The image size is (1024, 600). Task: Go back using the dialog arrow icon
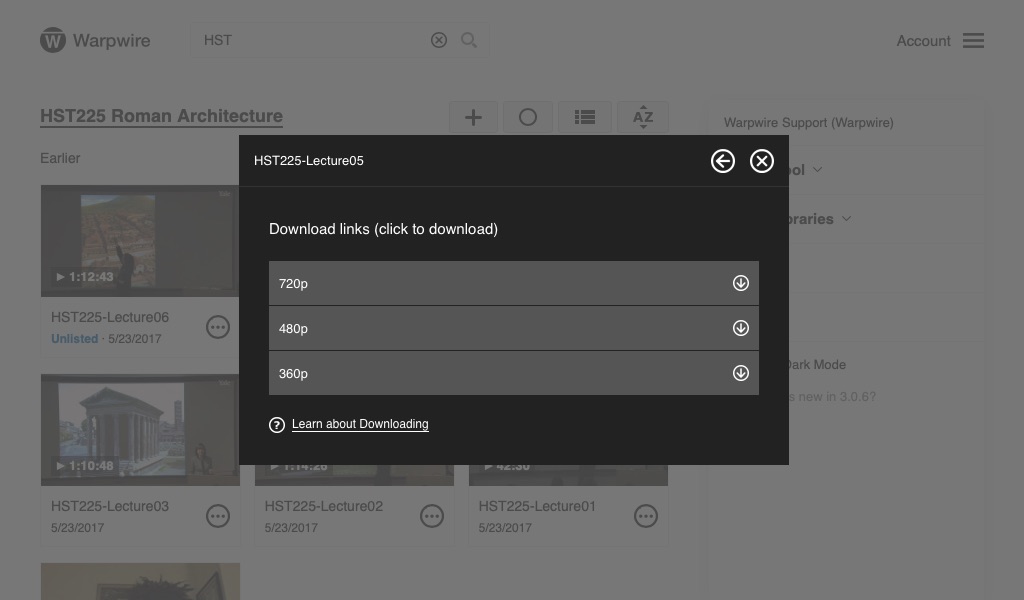722,161
